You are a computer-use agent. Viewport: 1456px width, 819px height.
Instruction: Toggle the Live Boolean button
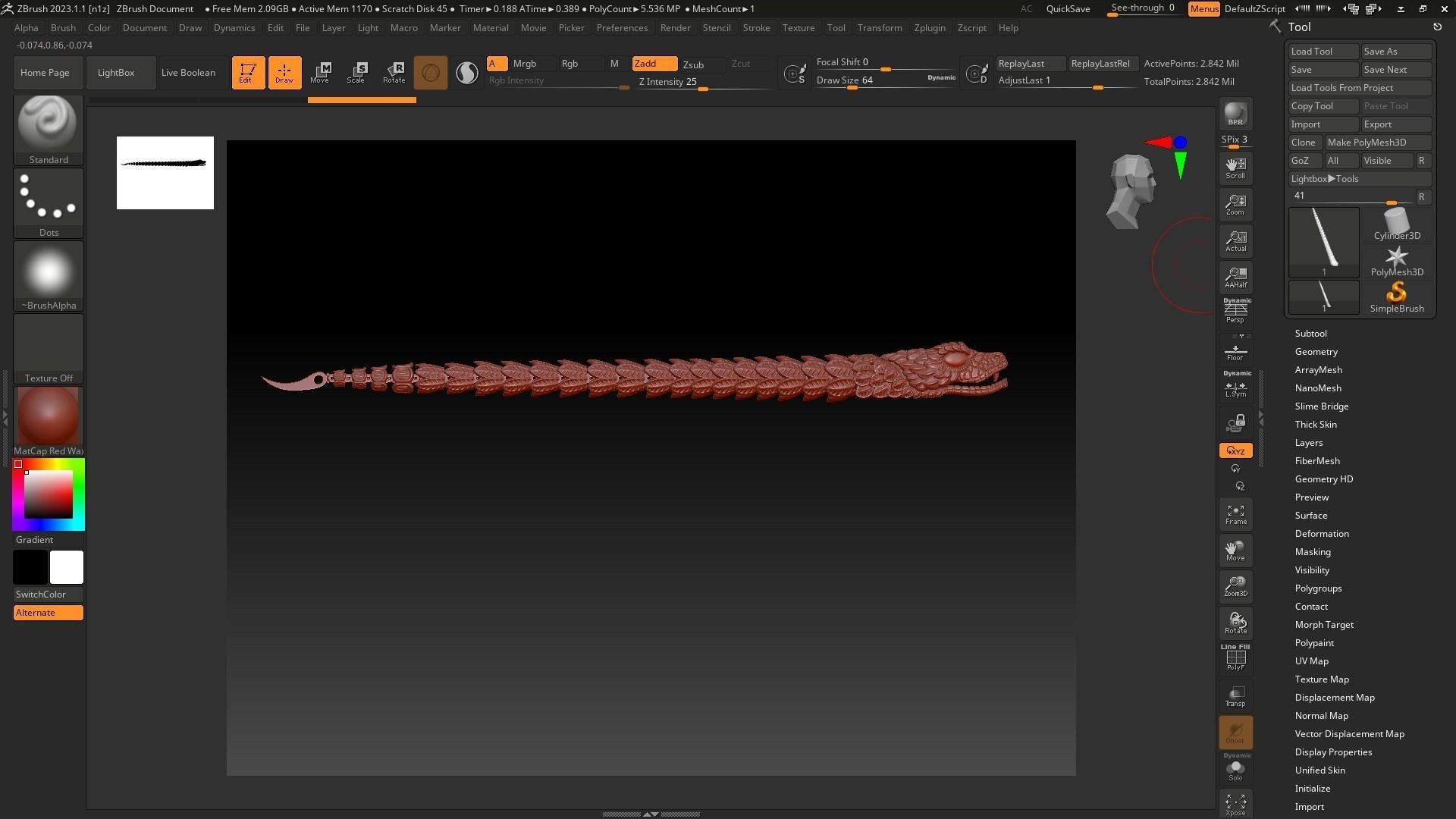point(188,73)
